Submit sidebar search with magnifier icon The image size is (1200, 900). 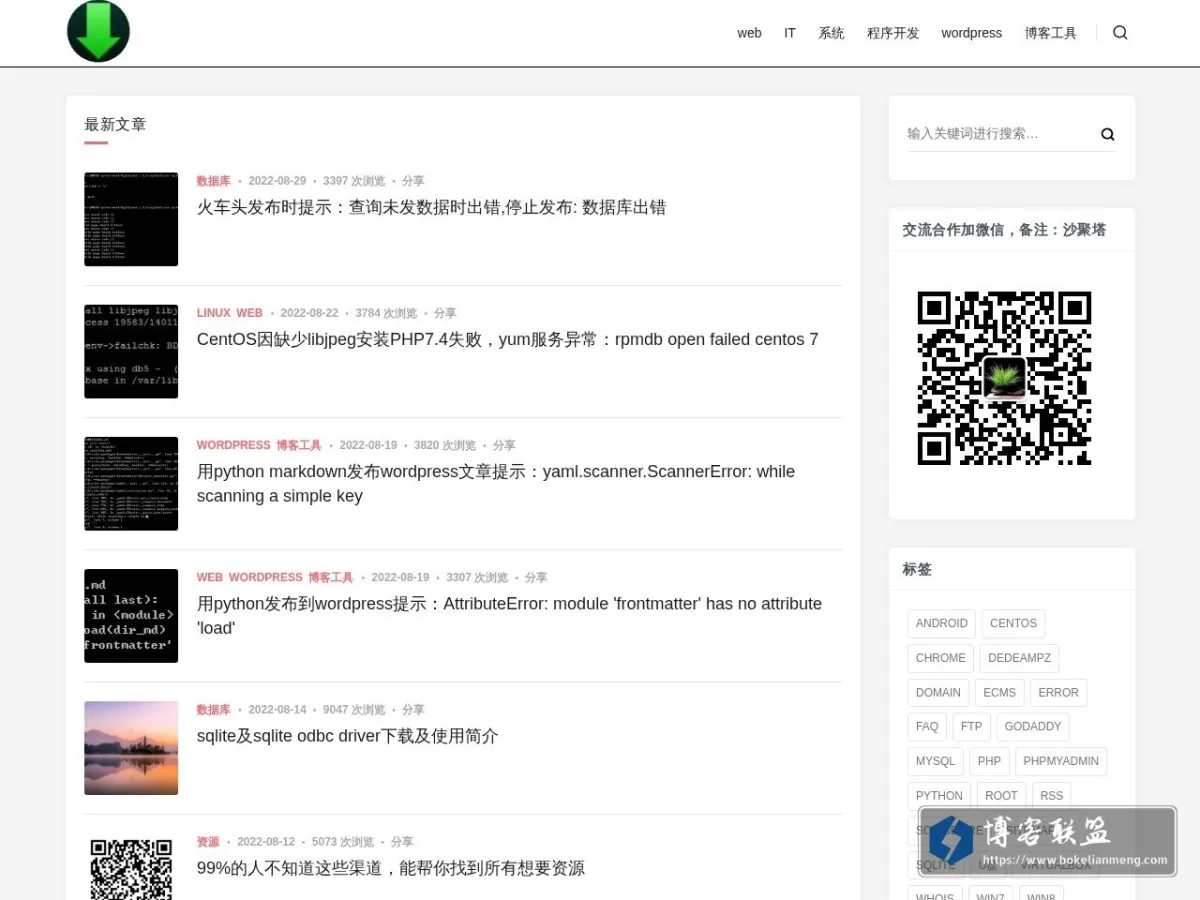[1107, 134]
